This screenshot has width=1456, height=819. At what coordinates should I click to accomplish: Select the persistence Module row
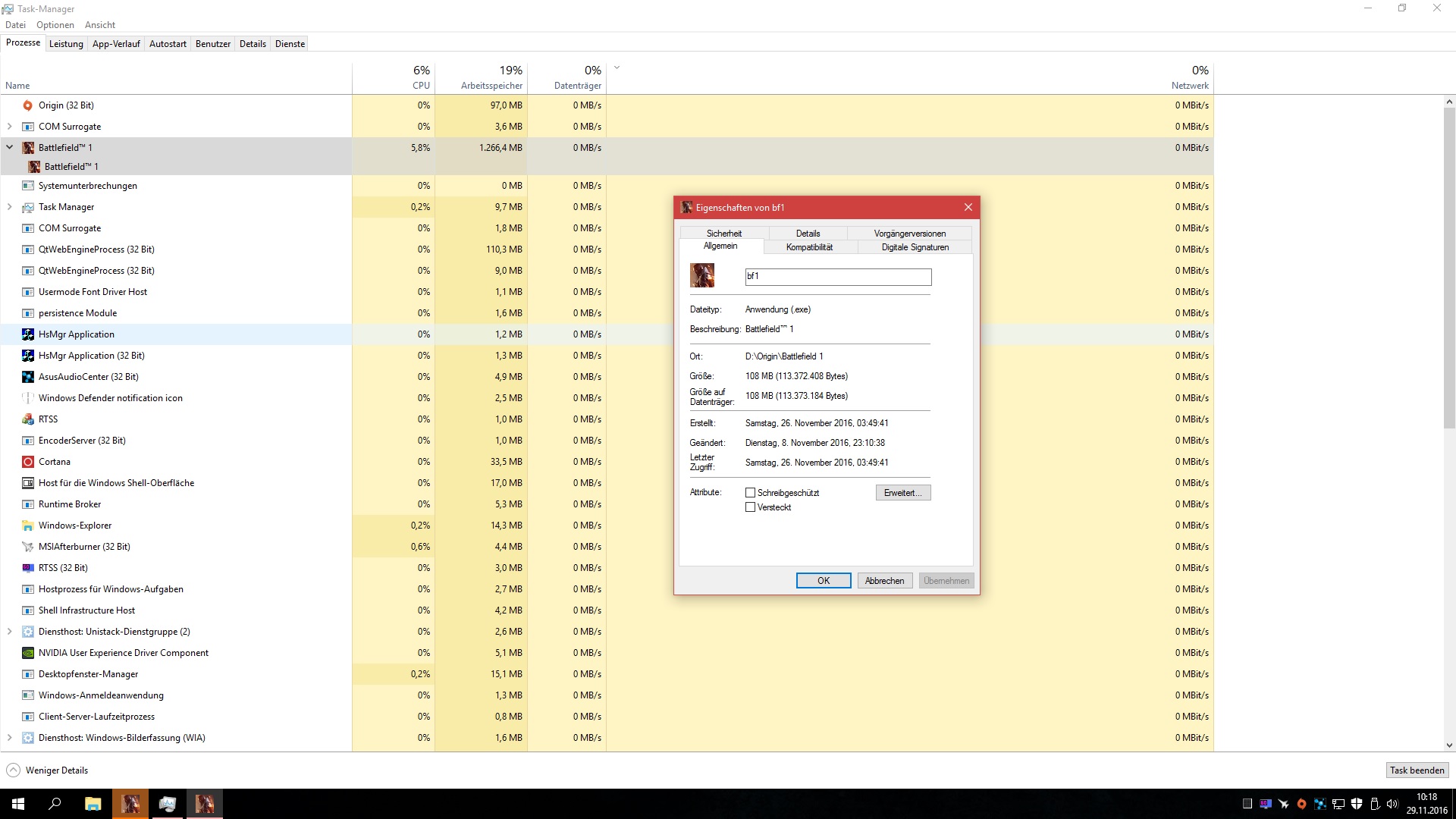pos(607,313)
